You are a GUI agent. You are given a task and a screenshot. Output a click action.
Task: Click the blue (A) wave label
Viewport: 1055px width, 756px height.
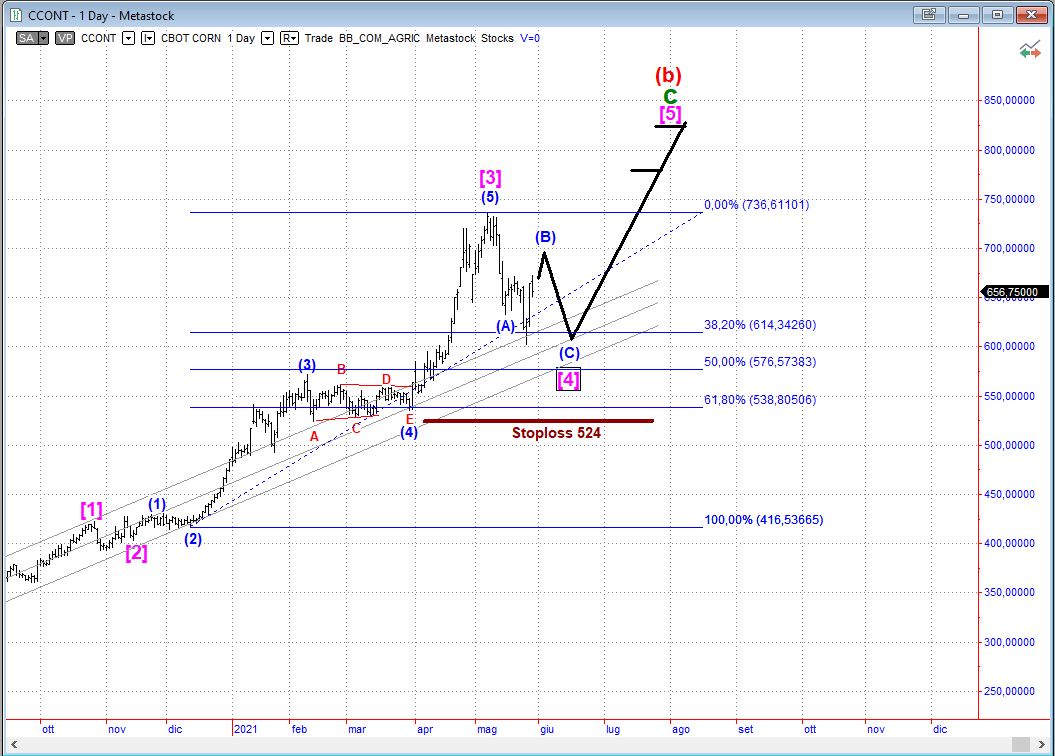pyautogui.click(x=505, y=326)
